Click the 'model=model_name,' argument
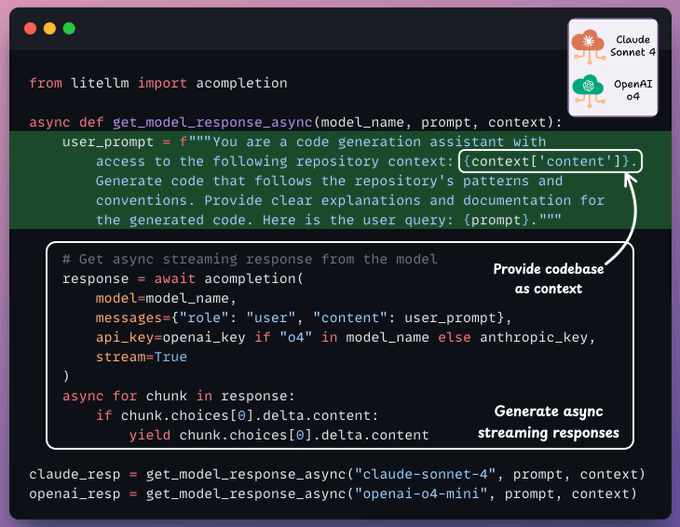This screenshot has width=680, height=527. pyautogui.click(x=166, y=298)
